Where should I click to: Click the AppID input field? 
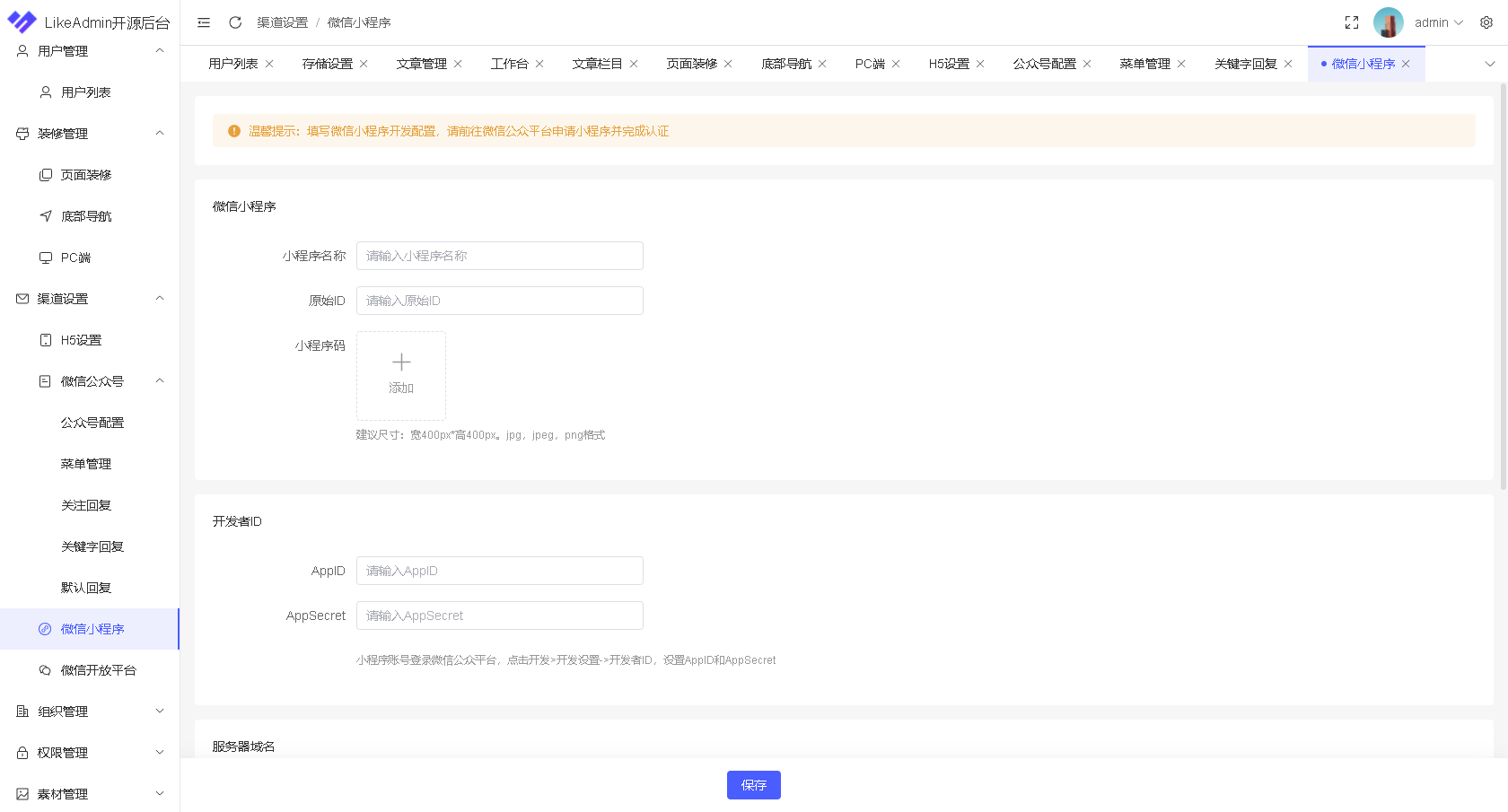pyautogui.click(x=500, y=571)
